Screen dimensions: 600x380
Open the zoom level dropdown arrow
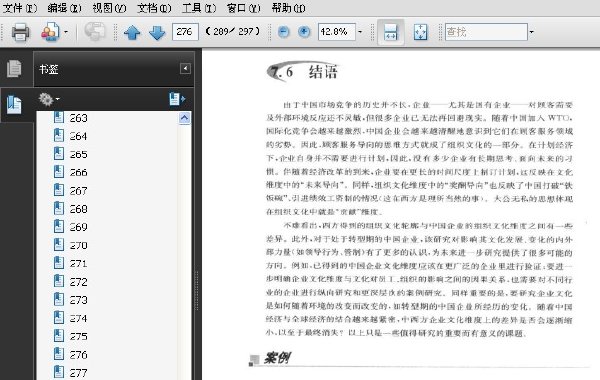[x=360, y=32]
